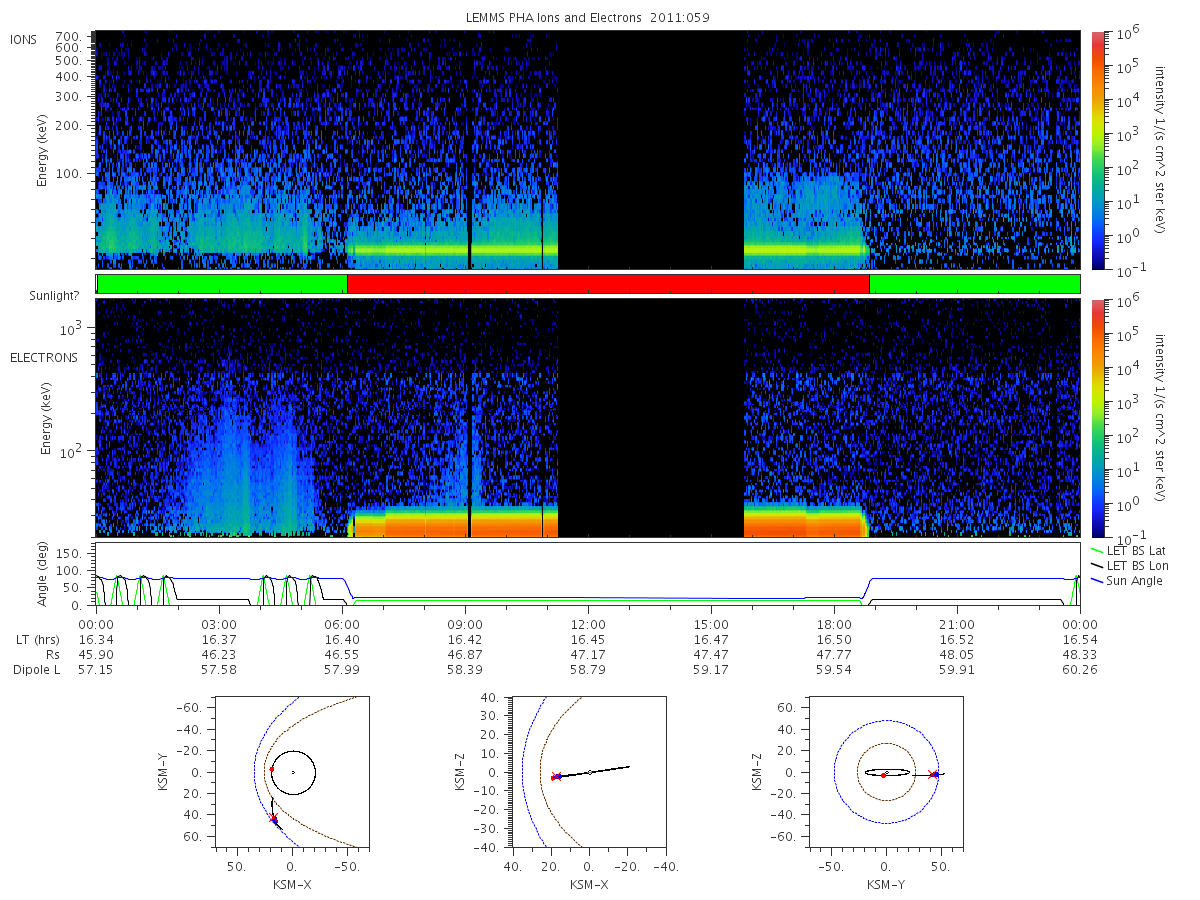Click the ions intensity color bar
1200x900 pixels.
tap(1097, 150)
